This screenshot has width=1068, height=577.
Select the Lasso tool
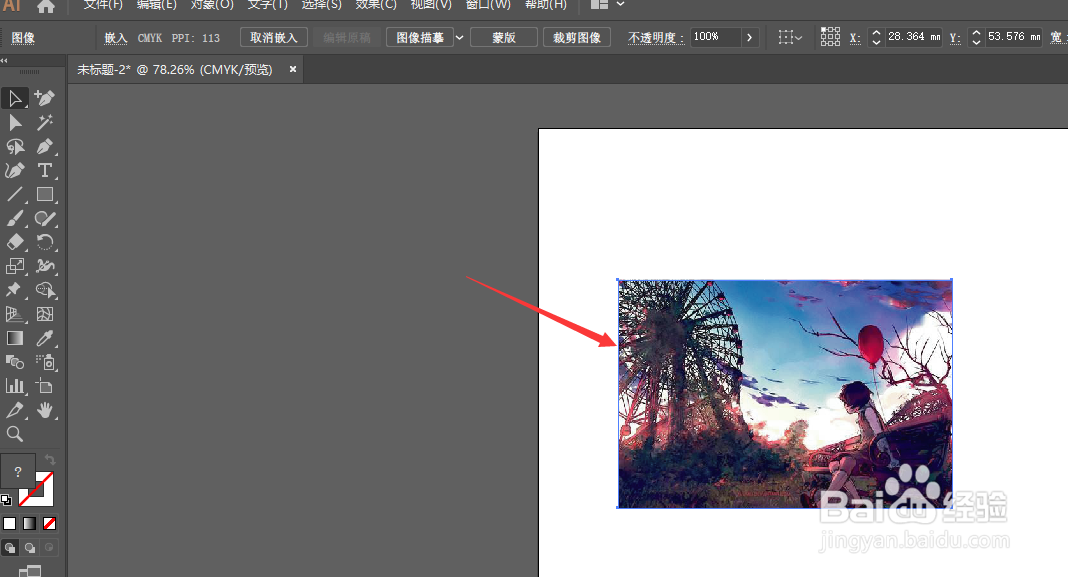[15, 146]
